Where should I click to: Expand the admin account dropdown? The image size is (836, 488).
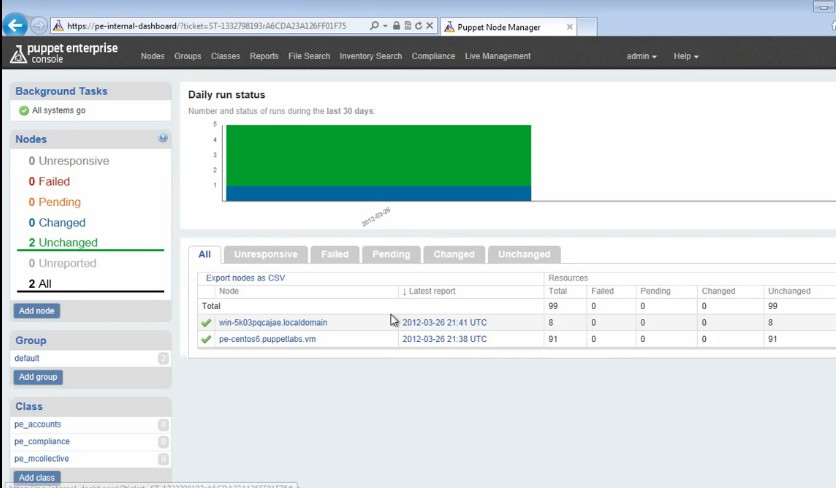click(x=641, y=56)
